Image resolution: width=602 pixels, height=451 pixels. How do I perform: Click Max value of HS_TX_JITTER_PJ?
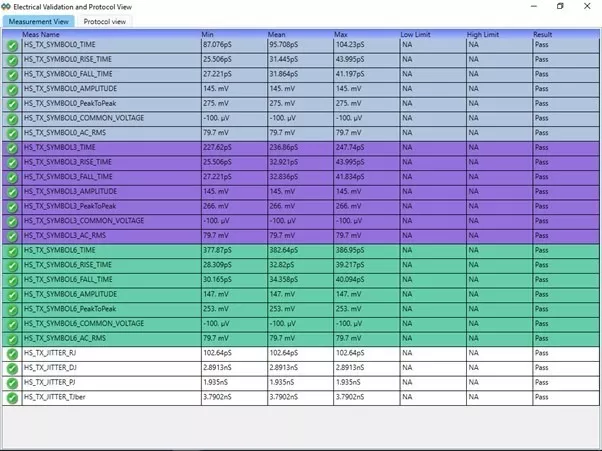point(350,383)
